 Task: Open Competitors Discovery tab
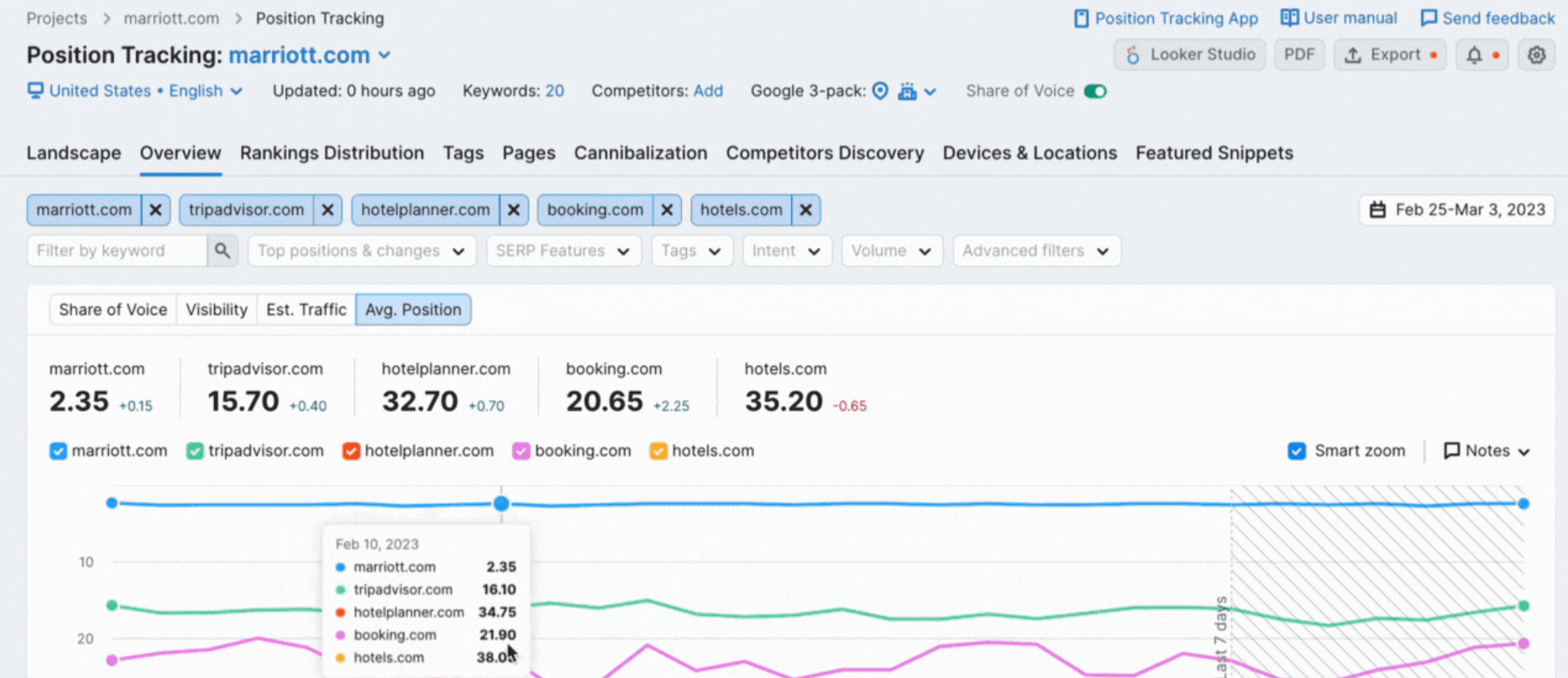click(x=825, y=153)
